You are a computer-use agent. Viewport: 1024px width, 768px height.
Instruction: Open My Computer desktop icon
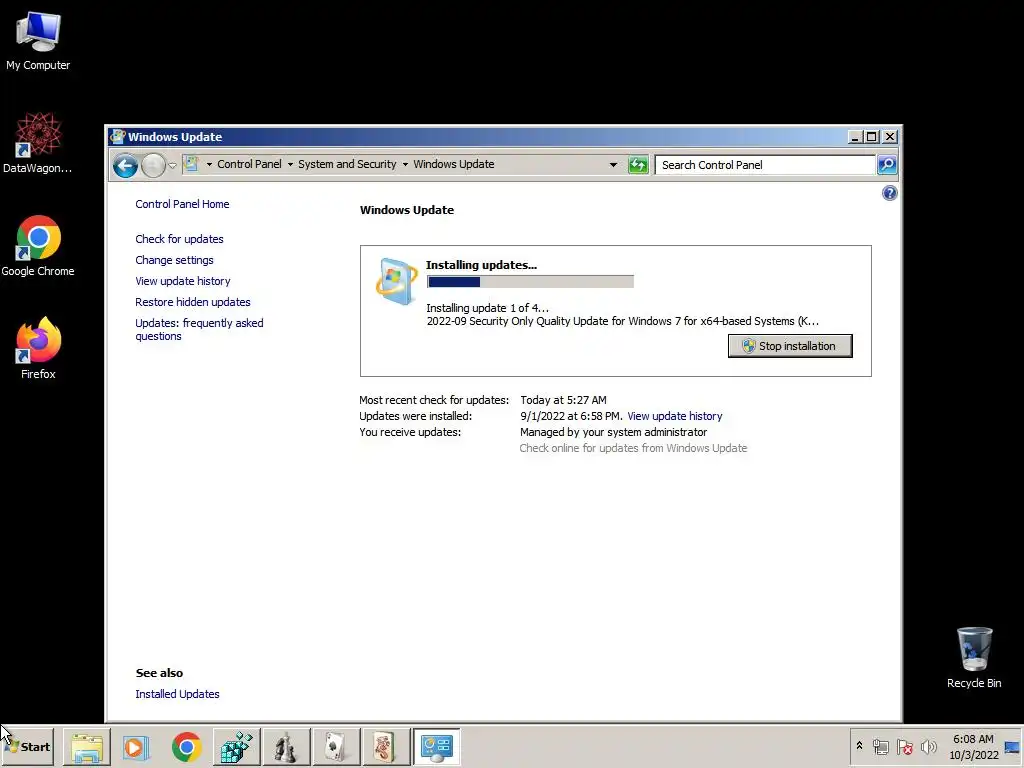coord(38,40)
